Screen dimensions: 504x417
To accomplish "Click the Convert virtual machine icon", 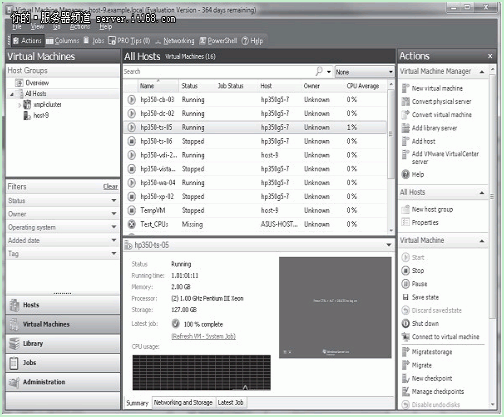I will (x=405, y=115).
